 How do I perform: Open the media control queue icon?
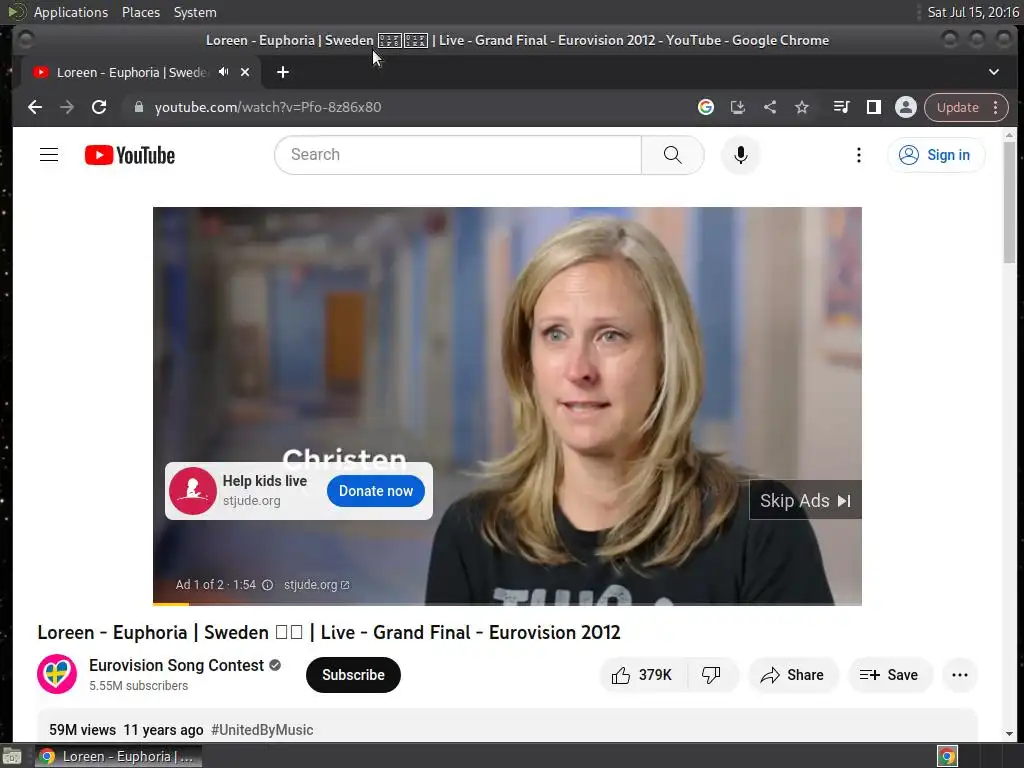842,107
